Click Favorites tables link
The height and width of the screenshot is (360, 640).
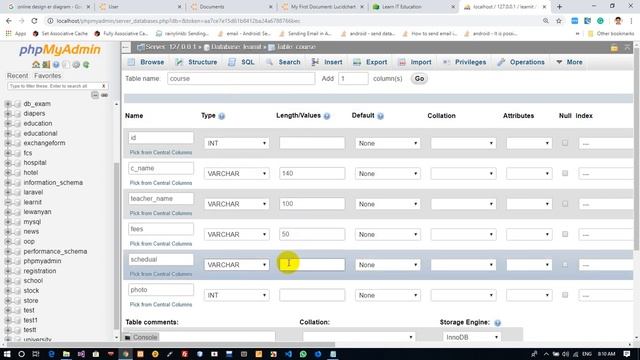(48, 76)
